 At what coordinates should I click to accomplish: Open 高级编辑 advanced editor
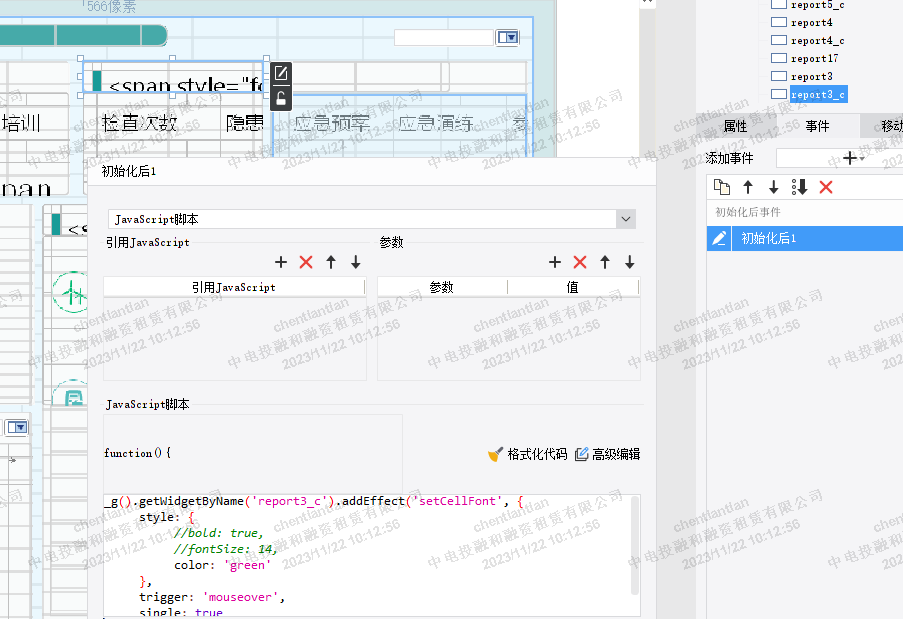tap(608, 454)
